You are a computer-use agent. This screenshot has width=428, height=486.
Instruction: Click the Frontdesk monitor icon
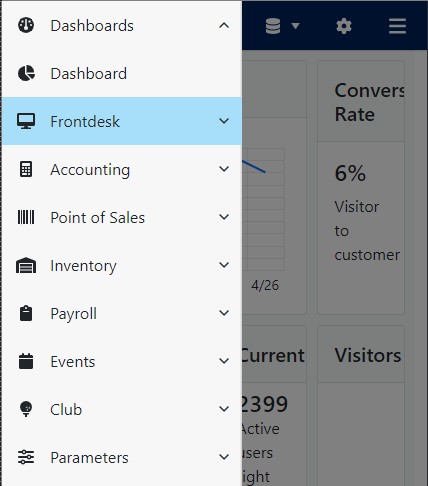point(26,121)
